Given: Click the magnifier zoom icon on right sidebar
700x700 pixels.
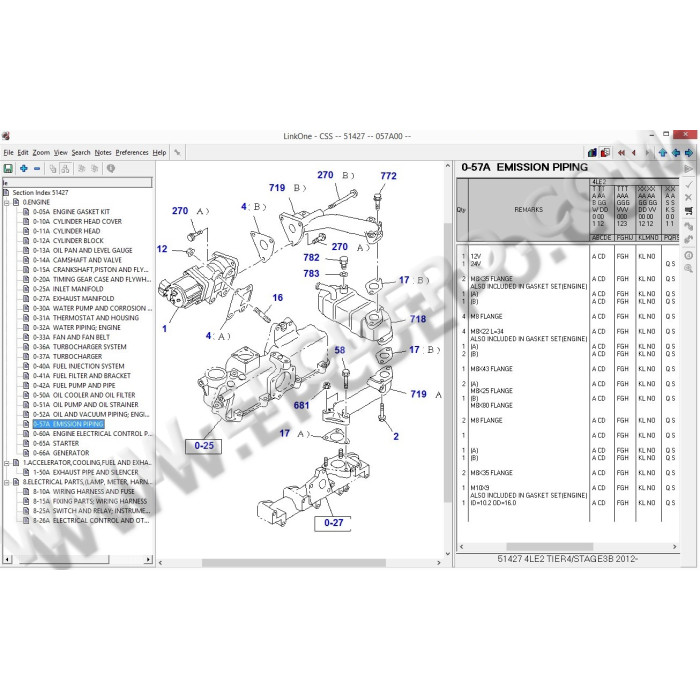Looking at the screenshot, I should 688,269.
